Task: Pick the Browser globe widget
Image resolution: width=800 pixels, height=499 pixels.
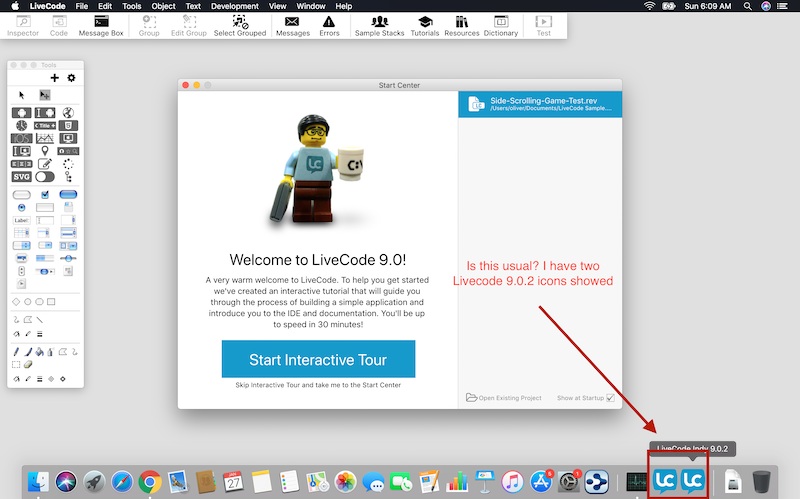Action: pos(68,112)
